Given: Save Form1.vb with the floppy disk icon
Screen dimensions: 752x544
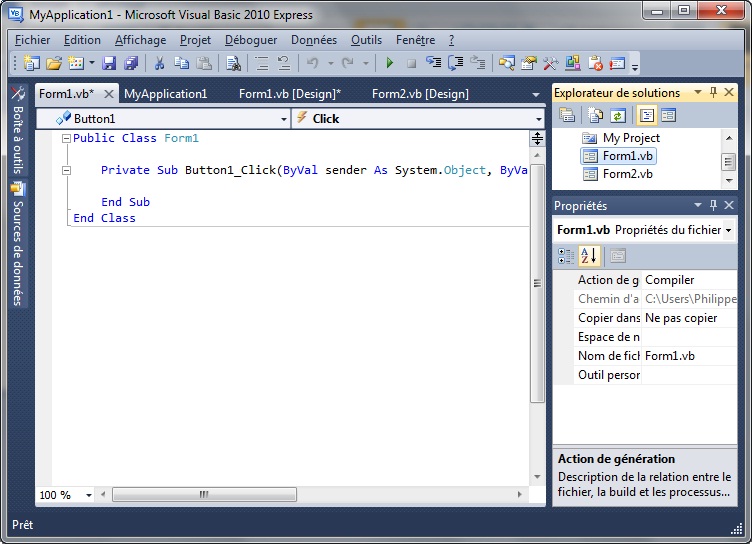Looking at the screenshot, I should pyautogui.click(x=109, y=63).
